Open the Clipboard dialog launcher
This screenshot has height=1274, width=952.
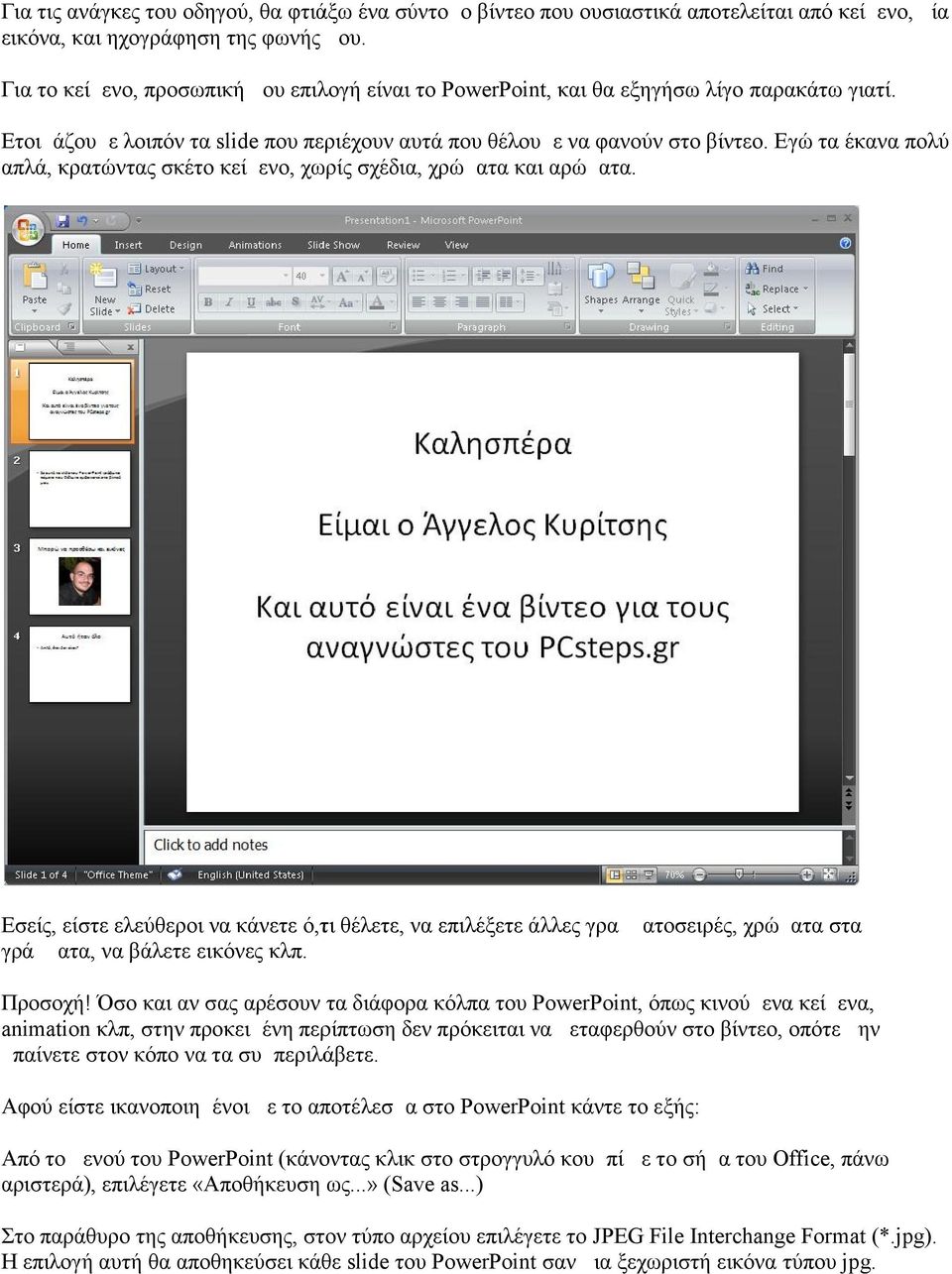click(70, 326)
